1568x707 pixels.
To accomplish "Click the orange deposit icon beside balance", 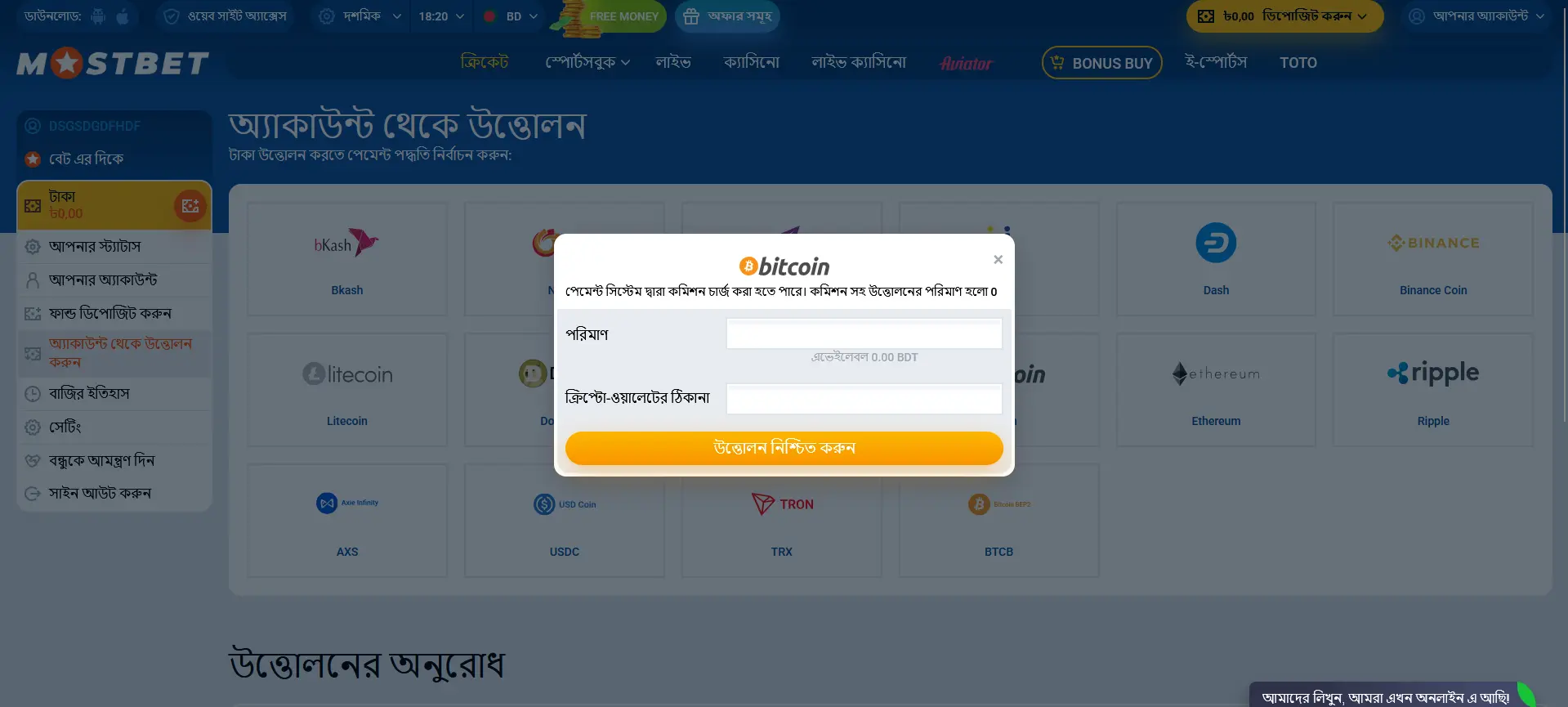I will coord(190,206).
